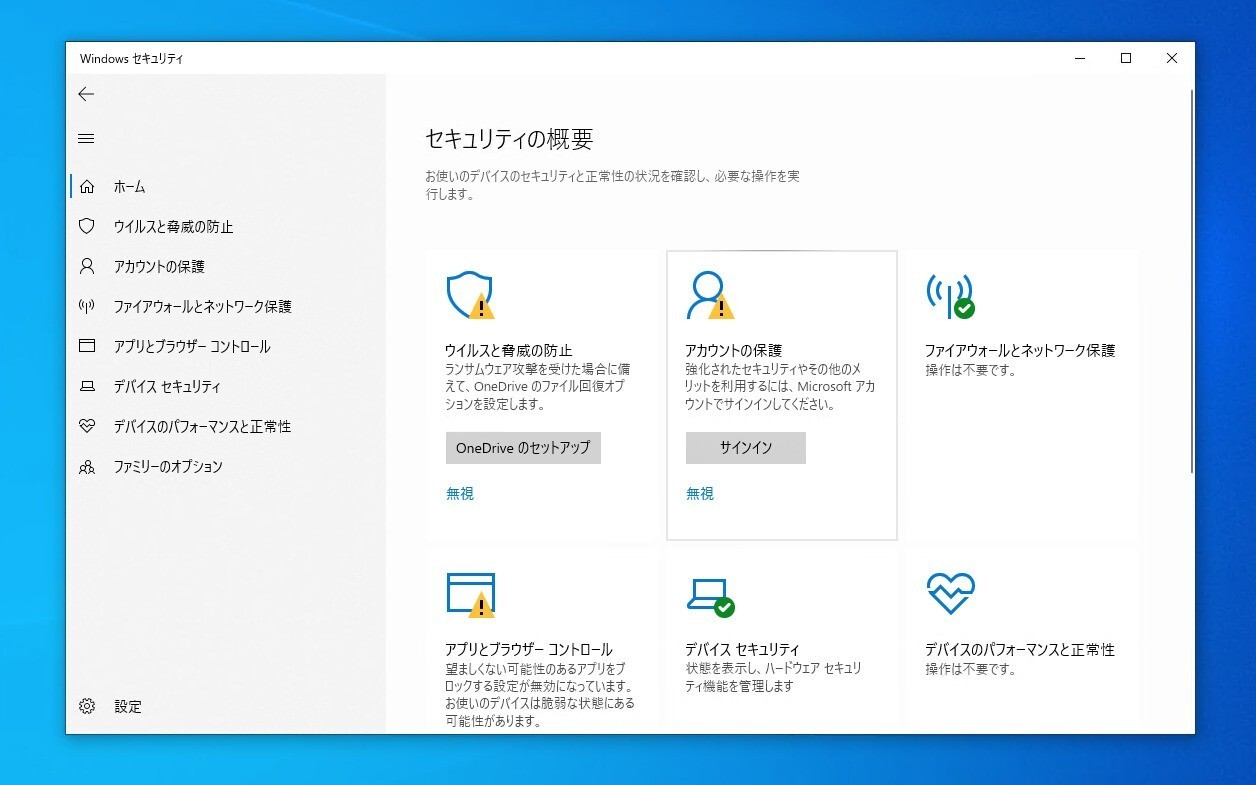Click the home icon in sidebar

tap(87, 187)
